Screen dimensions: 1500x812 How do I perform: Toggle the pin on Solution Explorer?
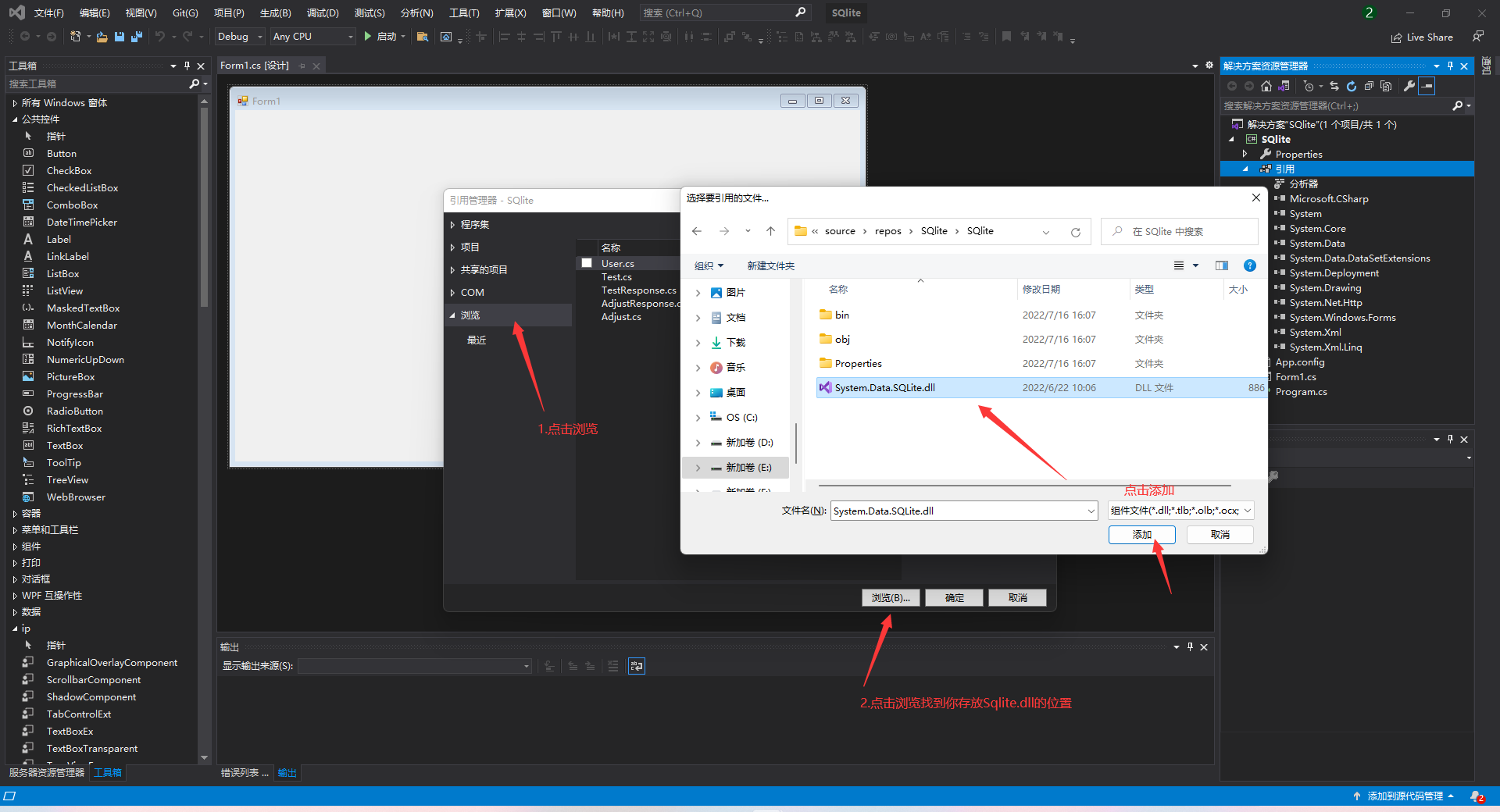[1450, 66]
